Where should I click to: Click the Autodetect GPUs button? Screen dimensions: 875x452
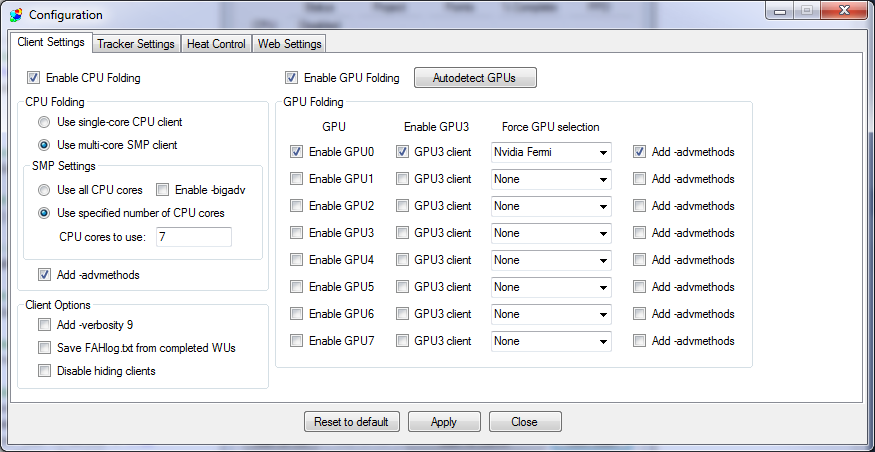coord(475,78)
